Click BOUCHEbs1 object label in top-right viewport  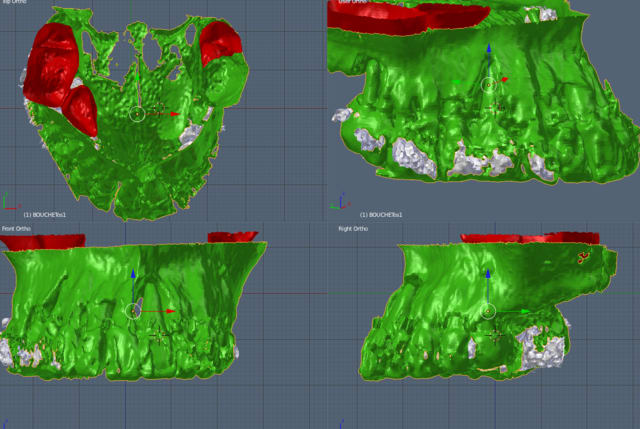pos(381,215)
